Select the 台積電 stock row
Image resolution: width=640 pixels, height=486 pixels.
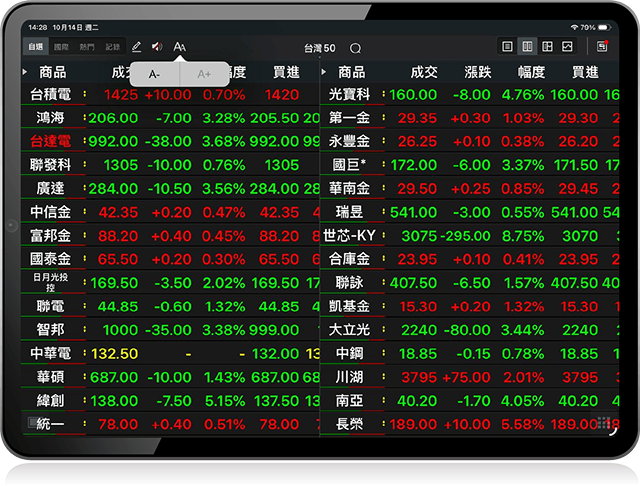coord(170,95)
